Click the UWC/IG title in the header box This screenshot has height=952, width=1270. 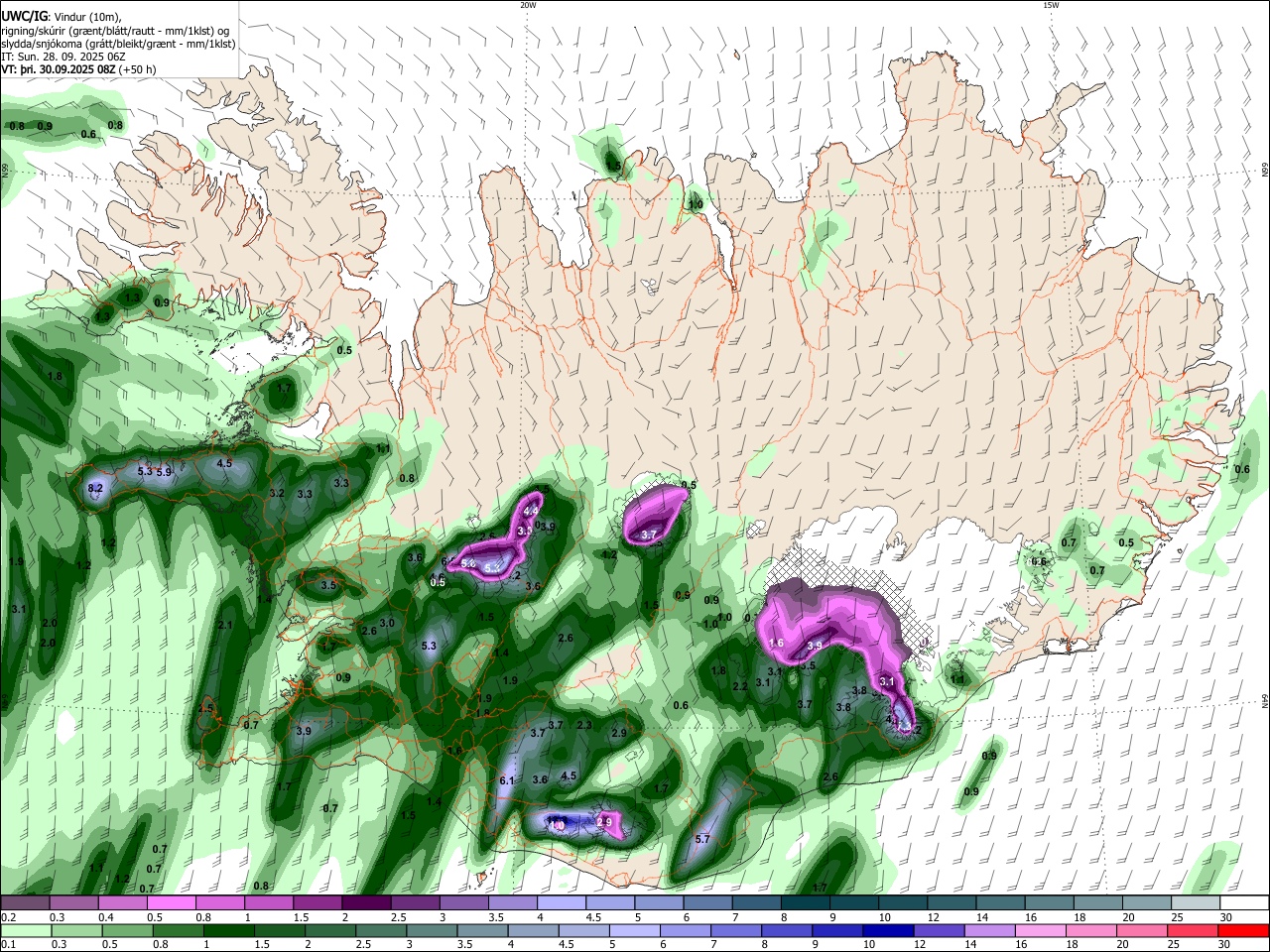[24, 16]
